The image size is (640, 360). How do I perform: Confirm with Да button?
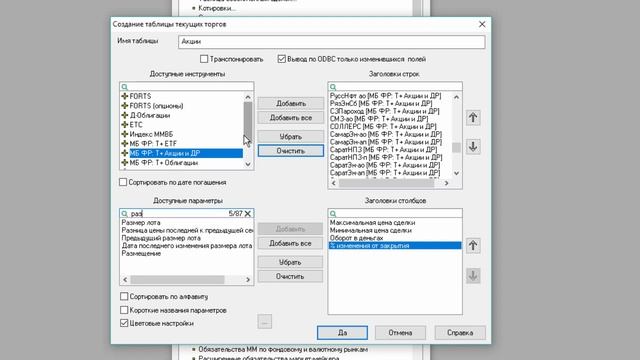pyautogui.click(x=342, y=333)
